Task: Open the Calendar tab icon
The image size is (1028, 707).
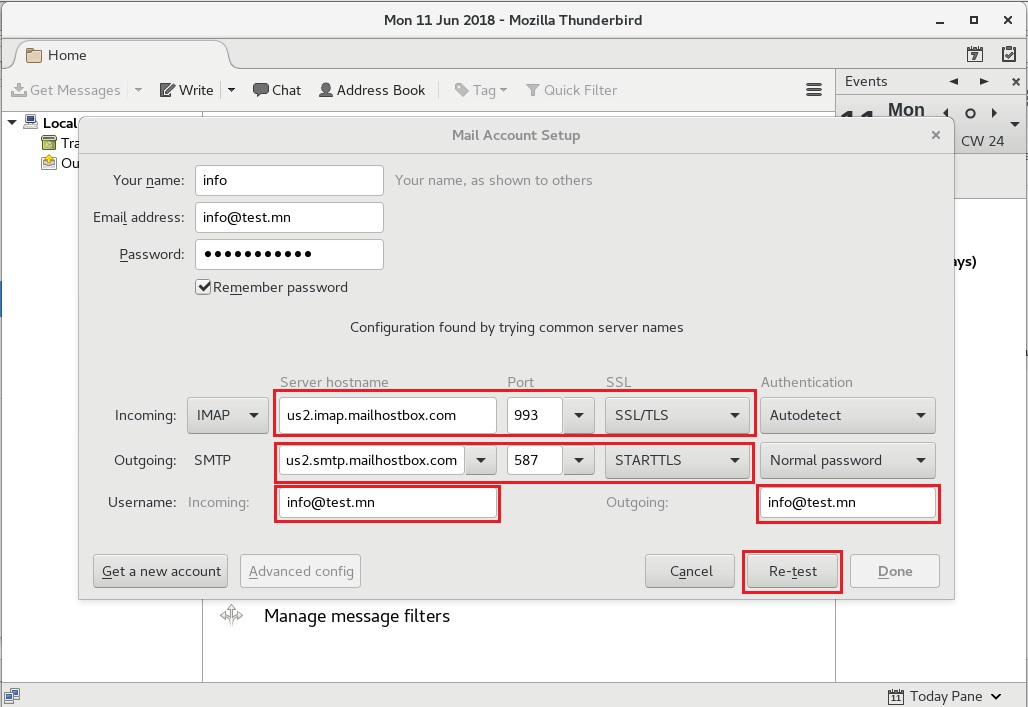Action: 975,54
